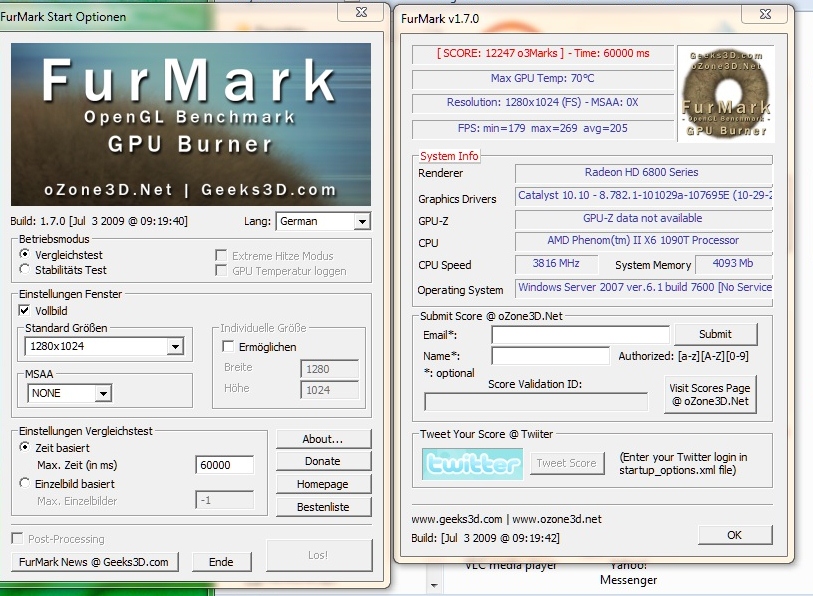Click www.geeks3d.com | www.ozone3d.net text
Screen dimensions: 813x596
(x=507, y=519)
